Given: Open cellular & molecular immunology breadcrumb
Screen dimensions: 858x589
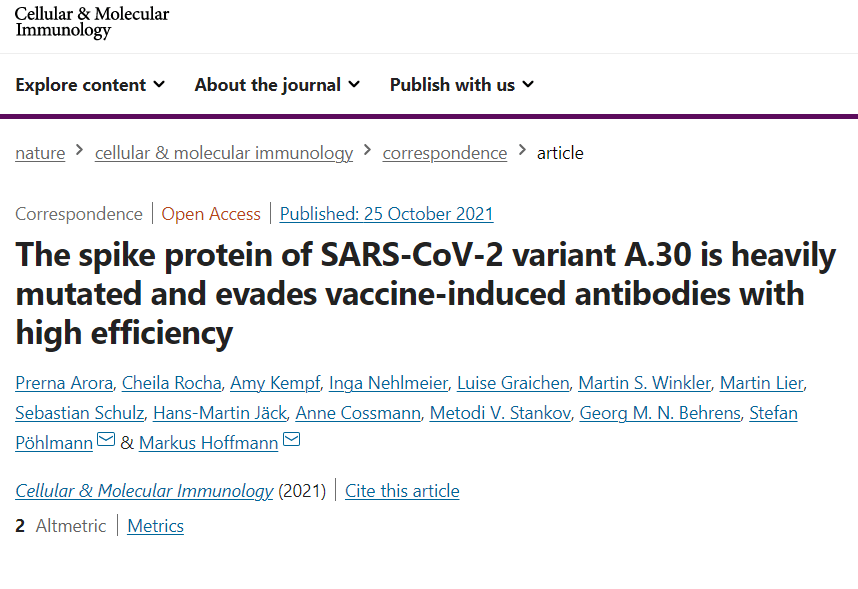Looking at the screenshot, I should (x=223, y=153).
